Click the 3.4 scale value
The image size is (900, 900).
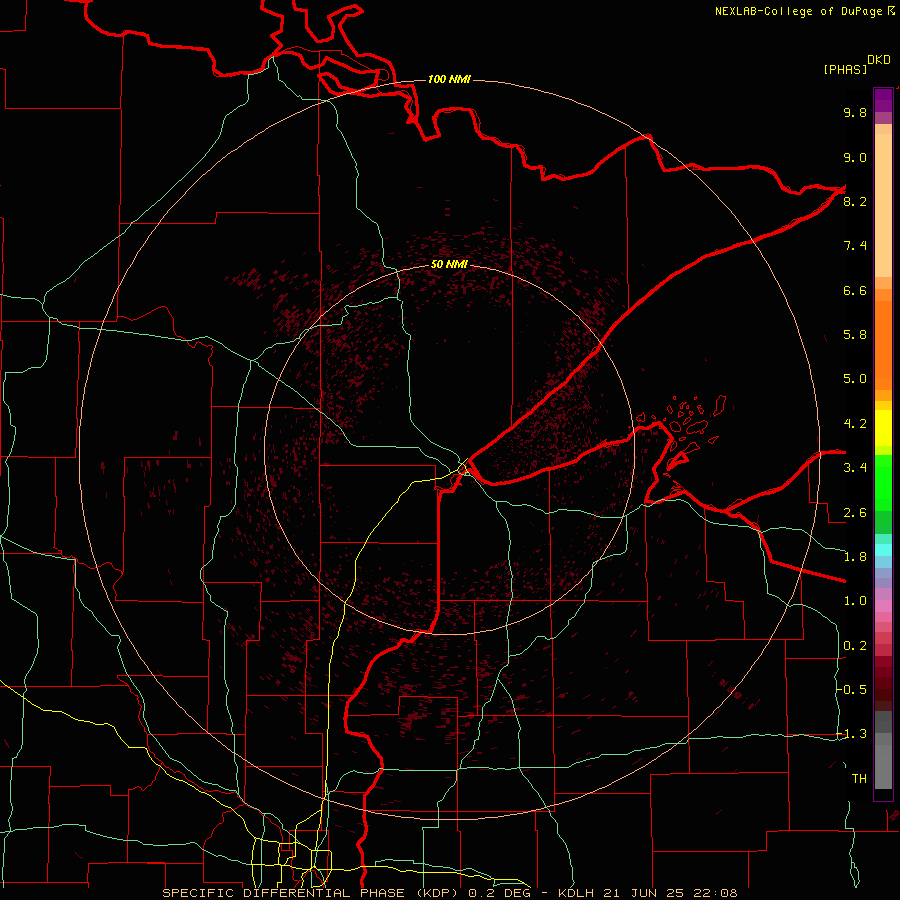coord(855,468)
